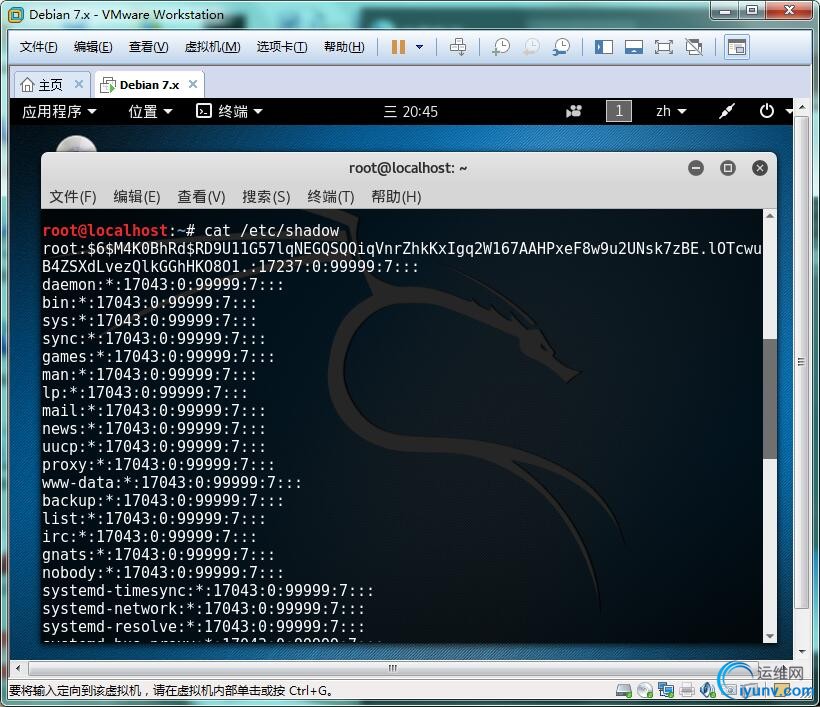
Task: Toggle the VMware library sidebar view
Action: pyautogui.click(x=604, y=47)
